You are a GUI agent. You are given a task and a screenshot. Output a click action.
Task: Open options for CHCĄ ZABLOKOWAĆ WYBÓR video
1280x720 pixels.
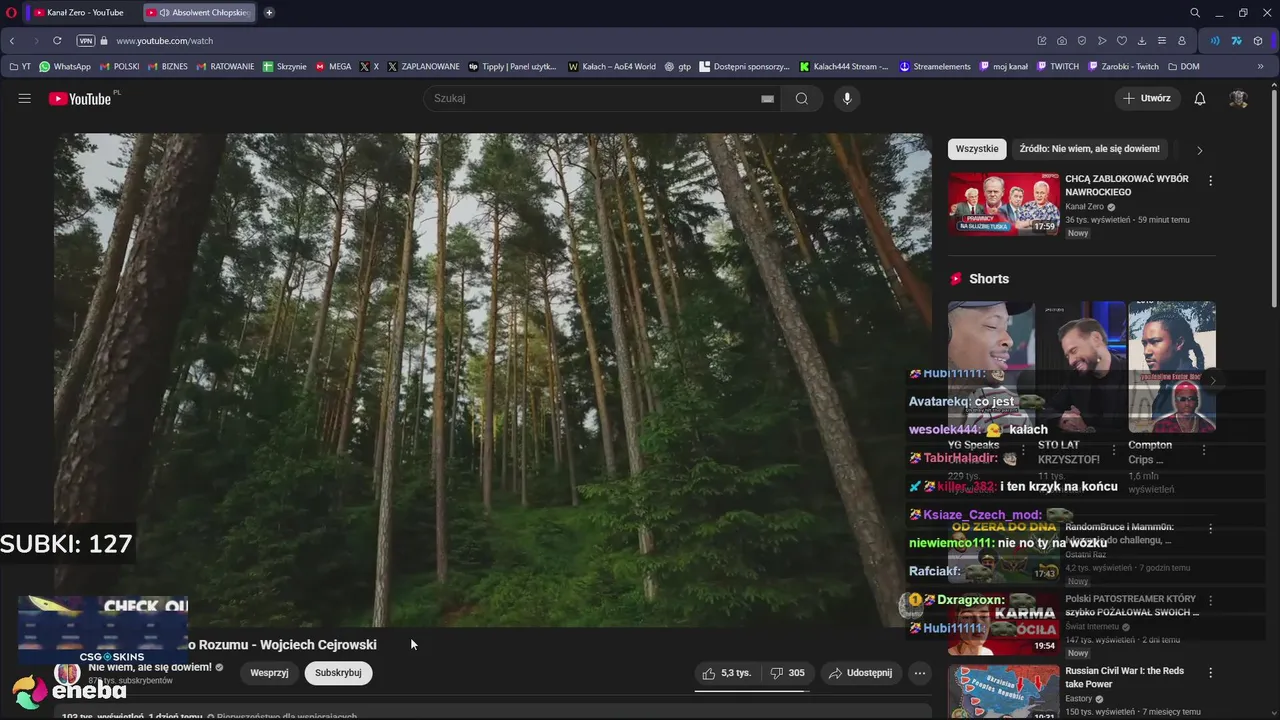tap(1210, 181)
